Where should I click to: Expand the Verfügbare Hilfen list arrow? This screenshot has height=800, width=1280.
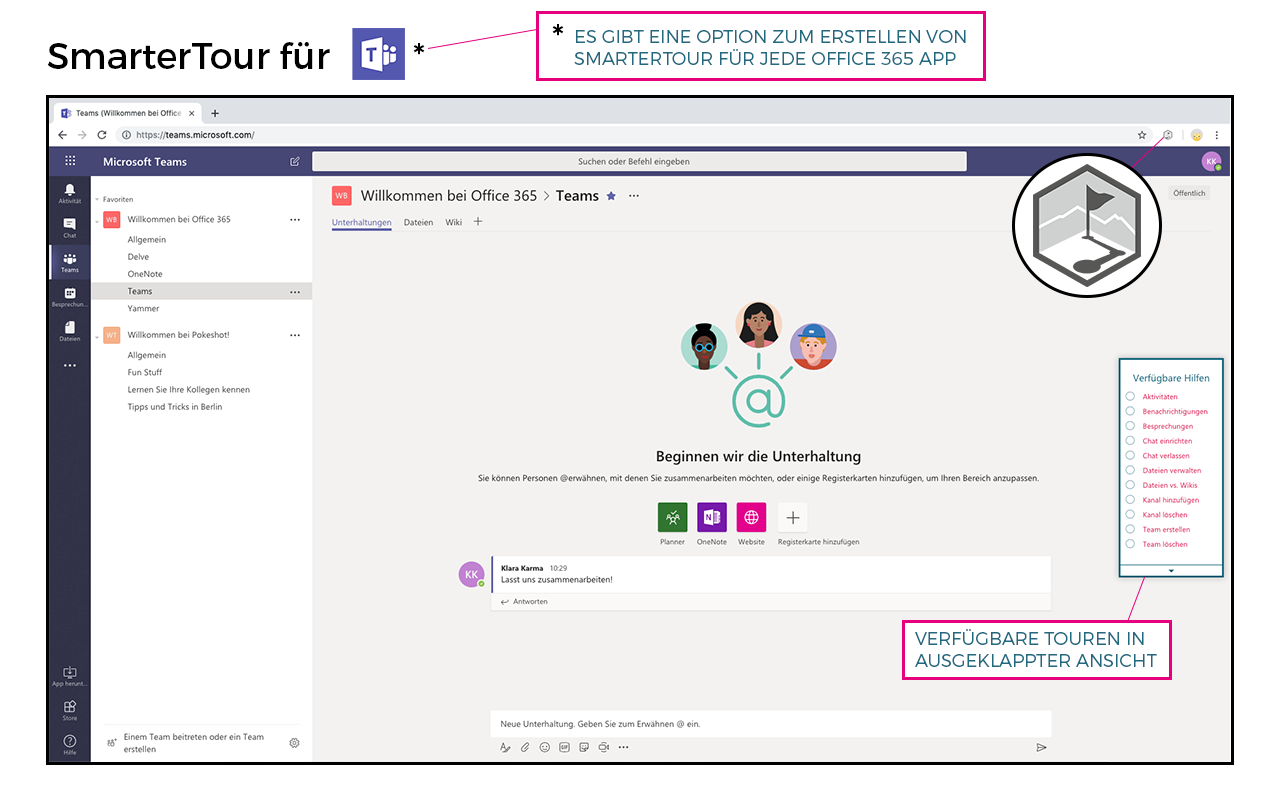point(1171,570)
